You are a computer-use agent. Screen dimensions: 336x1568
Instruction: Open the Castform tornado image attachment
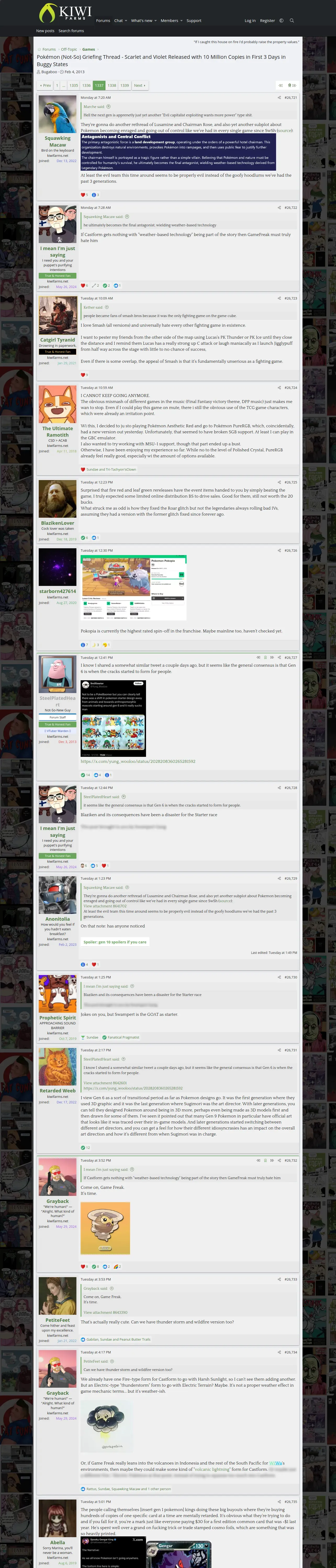[x=105, y=1228]
